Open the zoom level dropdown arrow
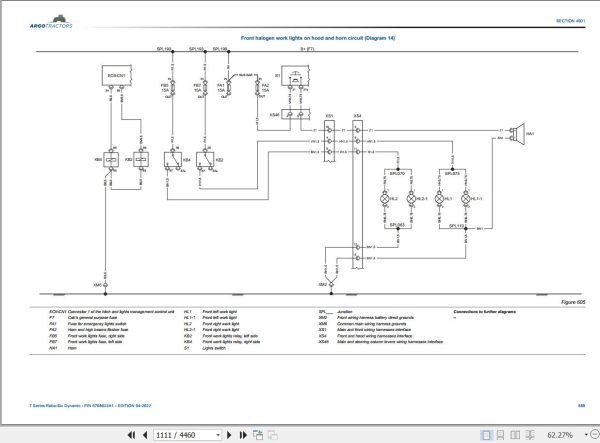The image size is (600, 443). (586, 435)
